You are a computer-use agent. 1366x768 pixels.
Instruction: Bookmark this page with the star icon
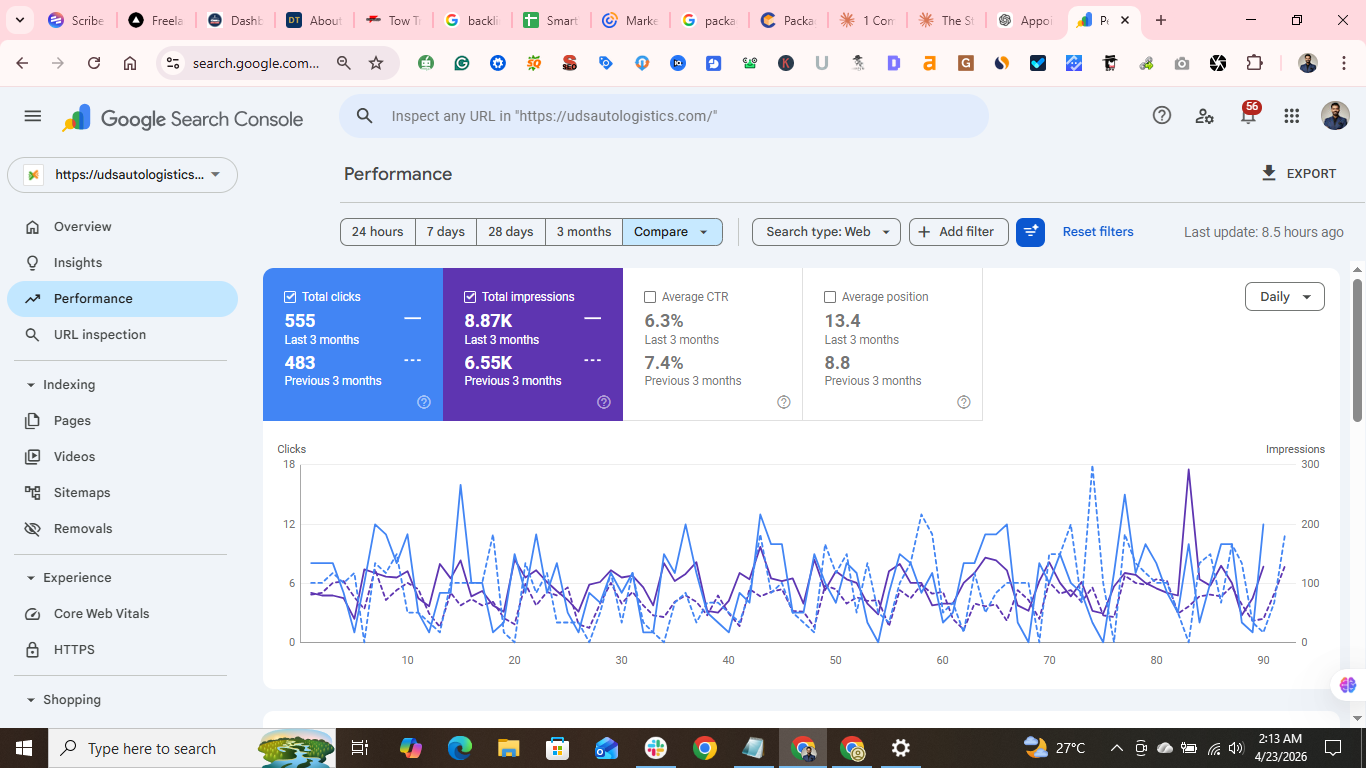tap(376, 63)
